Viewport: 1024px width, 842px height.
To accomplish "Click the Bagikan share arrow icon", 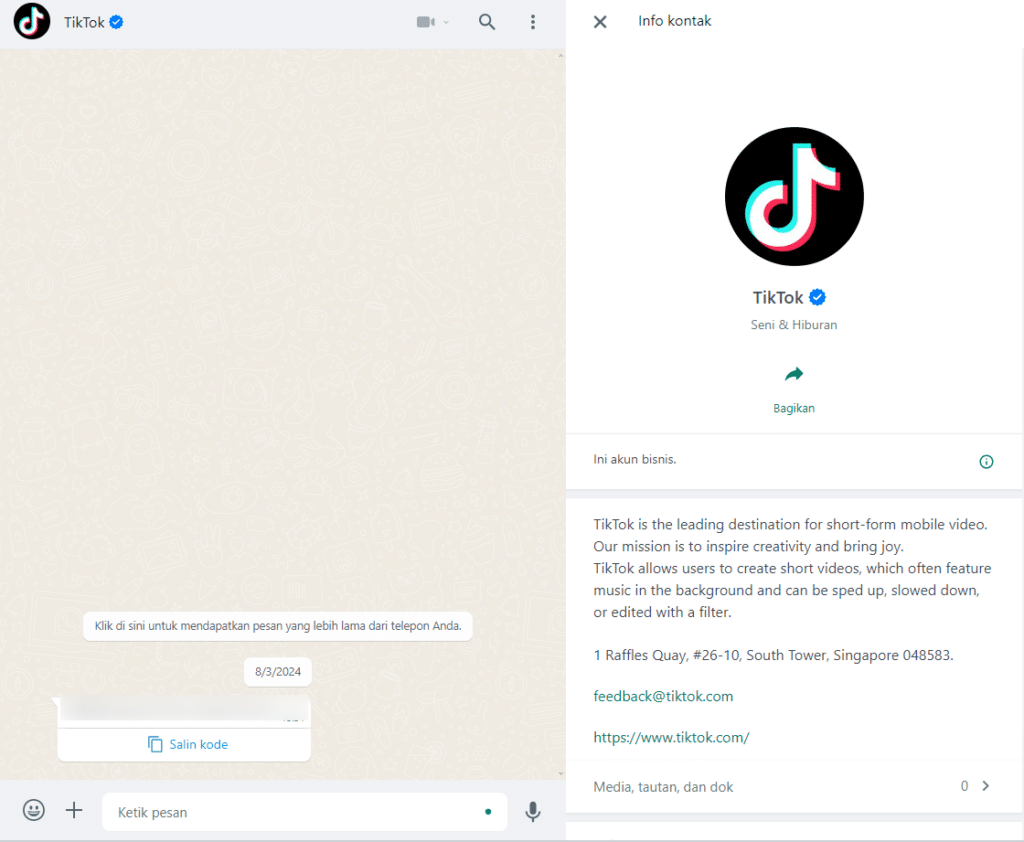I will click(794, 374).
